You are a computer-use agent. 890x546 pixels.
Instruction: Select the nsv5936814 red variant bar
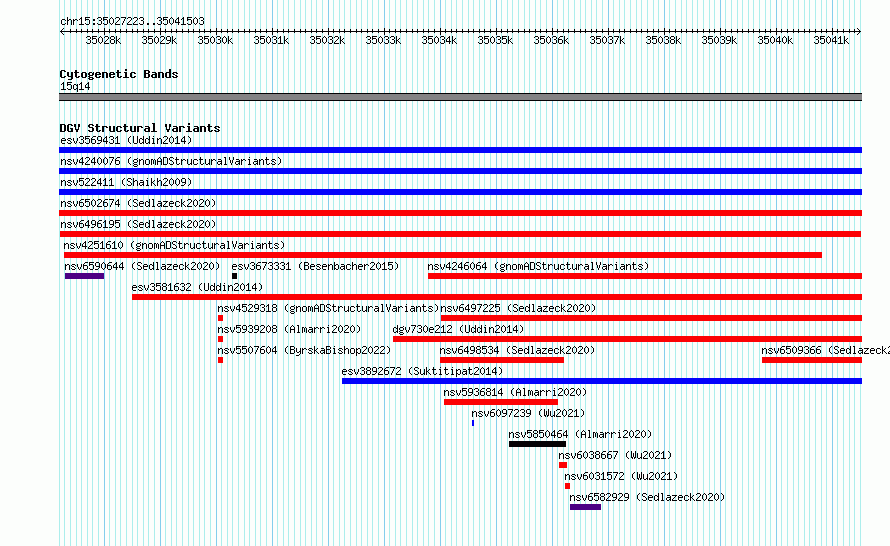[x=501, y=402]
